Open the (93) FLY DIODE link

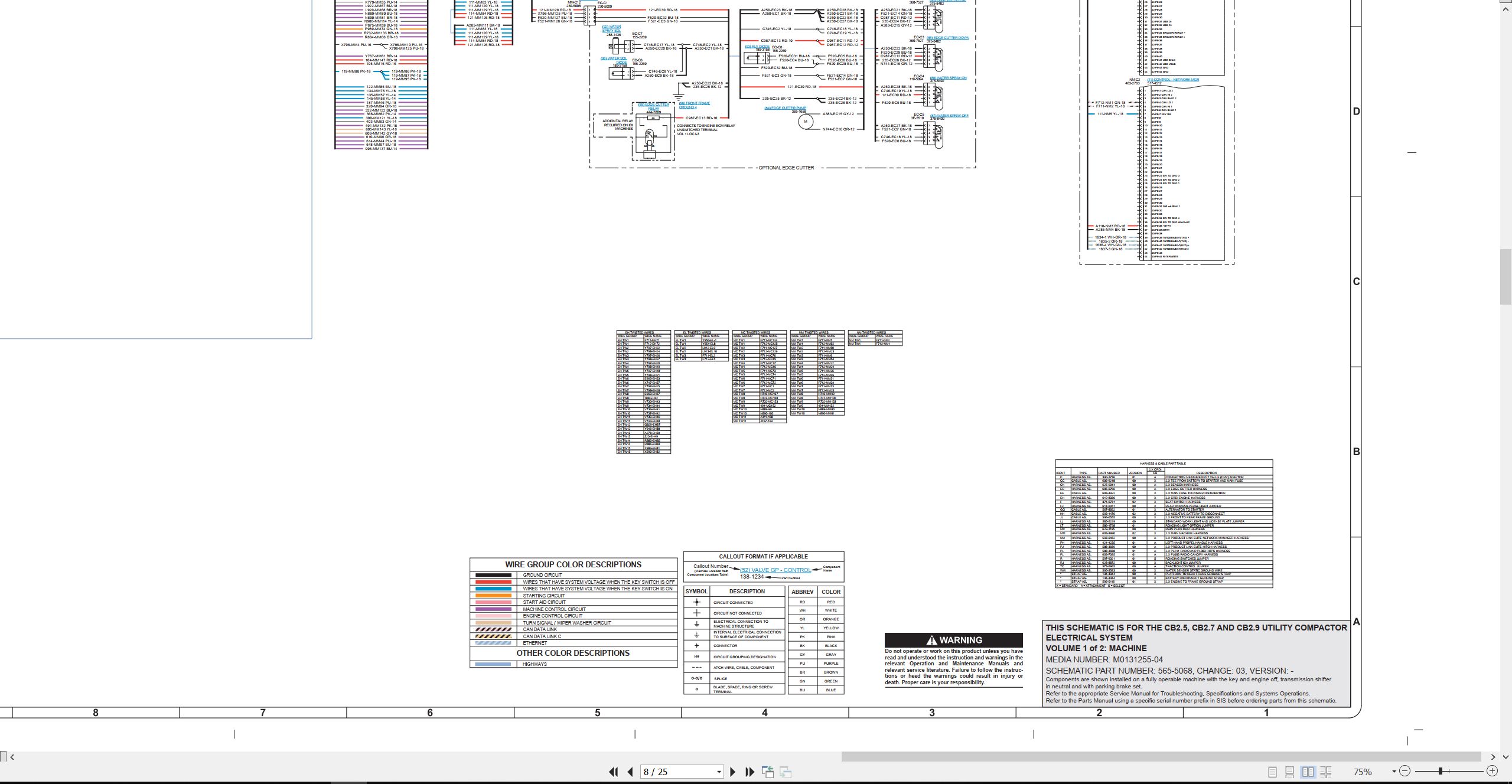coord(757,47)
